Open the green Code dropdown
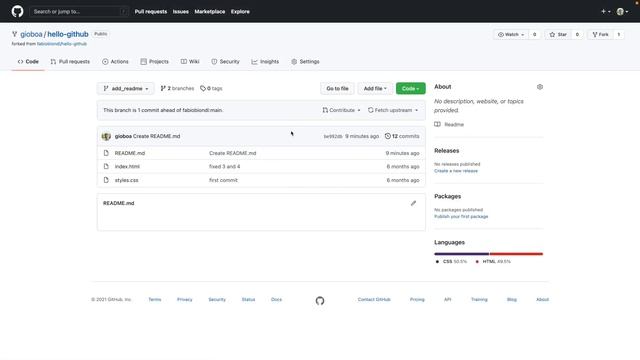 [x=410, y=89]
